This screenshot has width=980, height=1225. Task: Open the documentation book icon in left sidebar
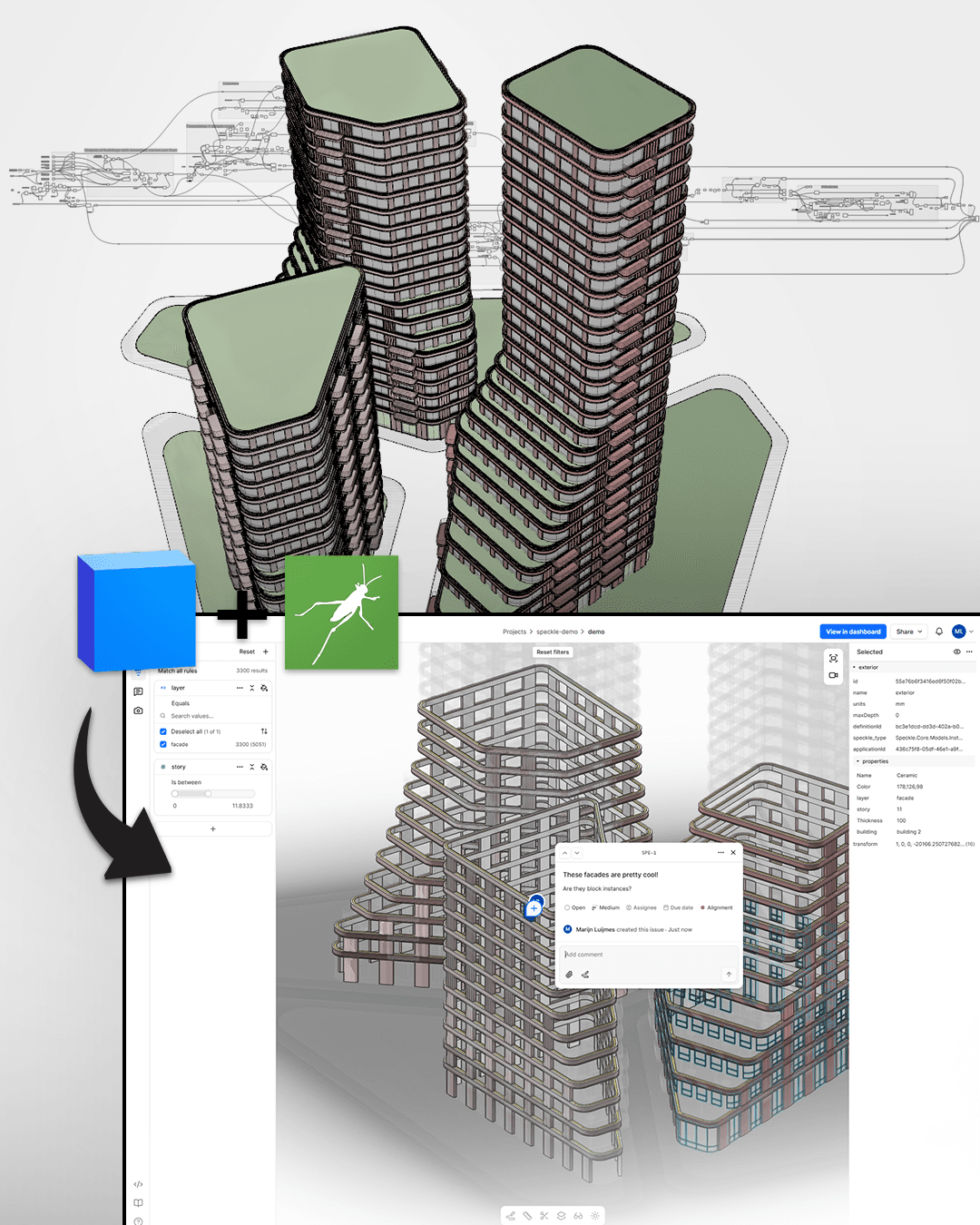point(138,1203)
